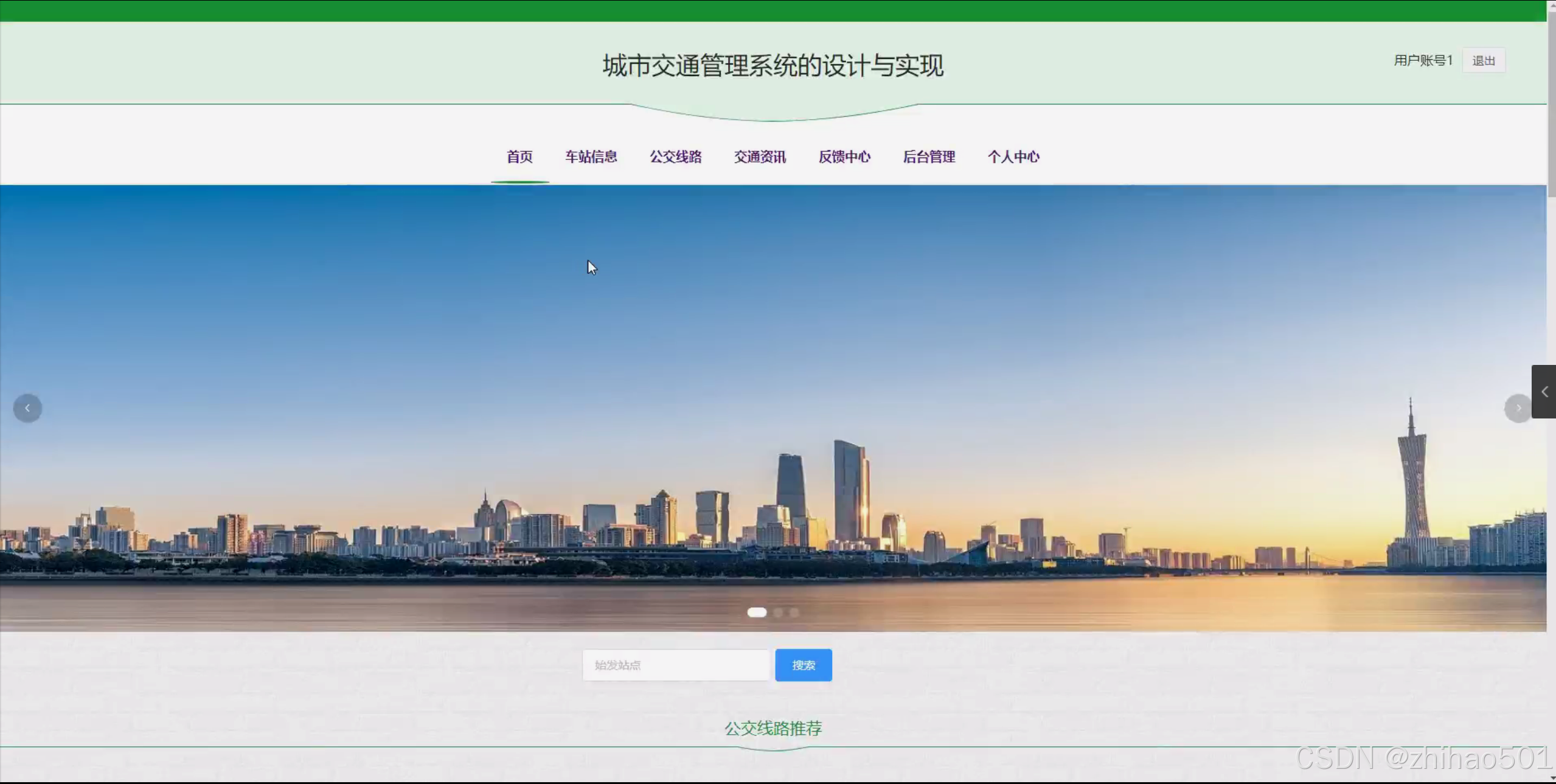The height and width of the screenshot is (784, 1556).
Task: Focus the 始发站点 search input field
Action: pyautogui.click(x=675, y=665)
